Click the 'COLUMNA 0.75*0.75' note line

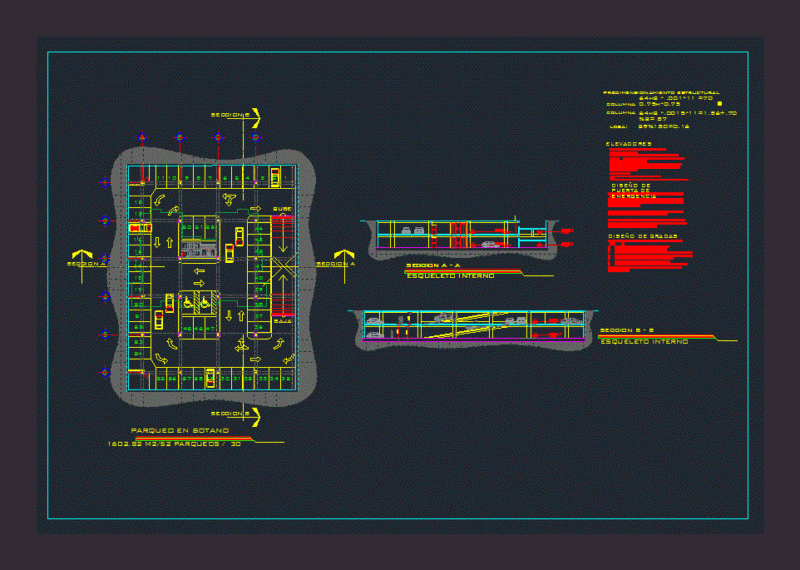(643, 104)
